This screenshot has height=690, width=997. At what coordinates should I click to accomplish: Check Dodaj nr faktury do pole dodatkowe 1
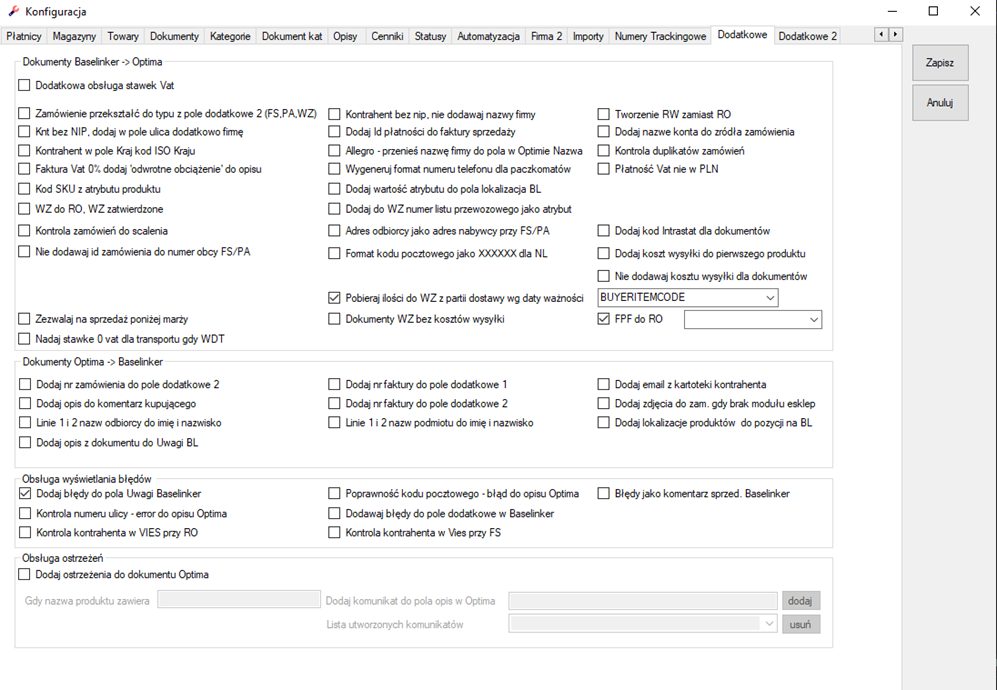(334, 384)
